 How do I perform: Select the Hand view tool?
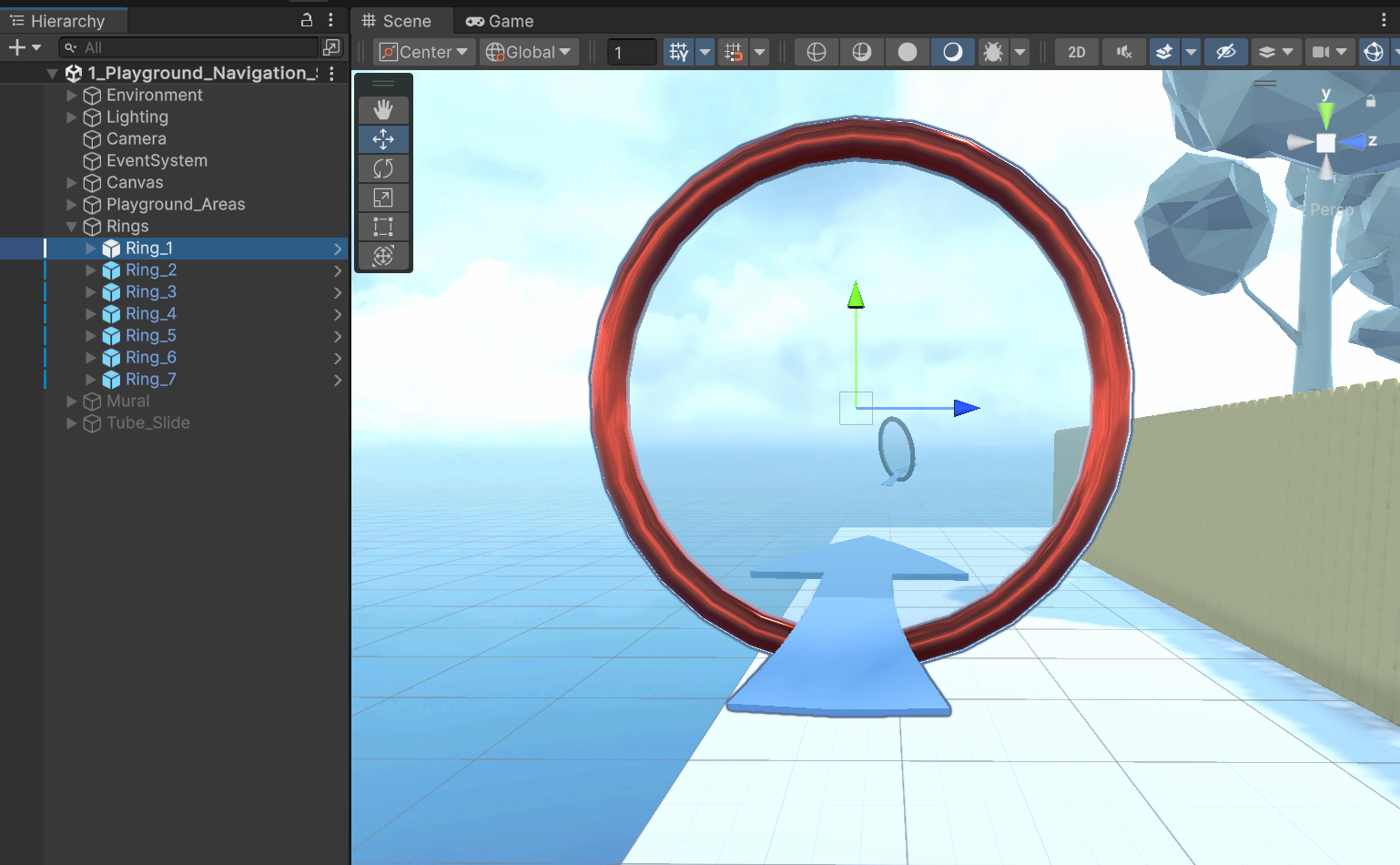click(383, 110)
